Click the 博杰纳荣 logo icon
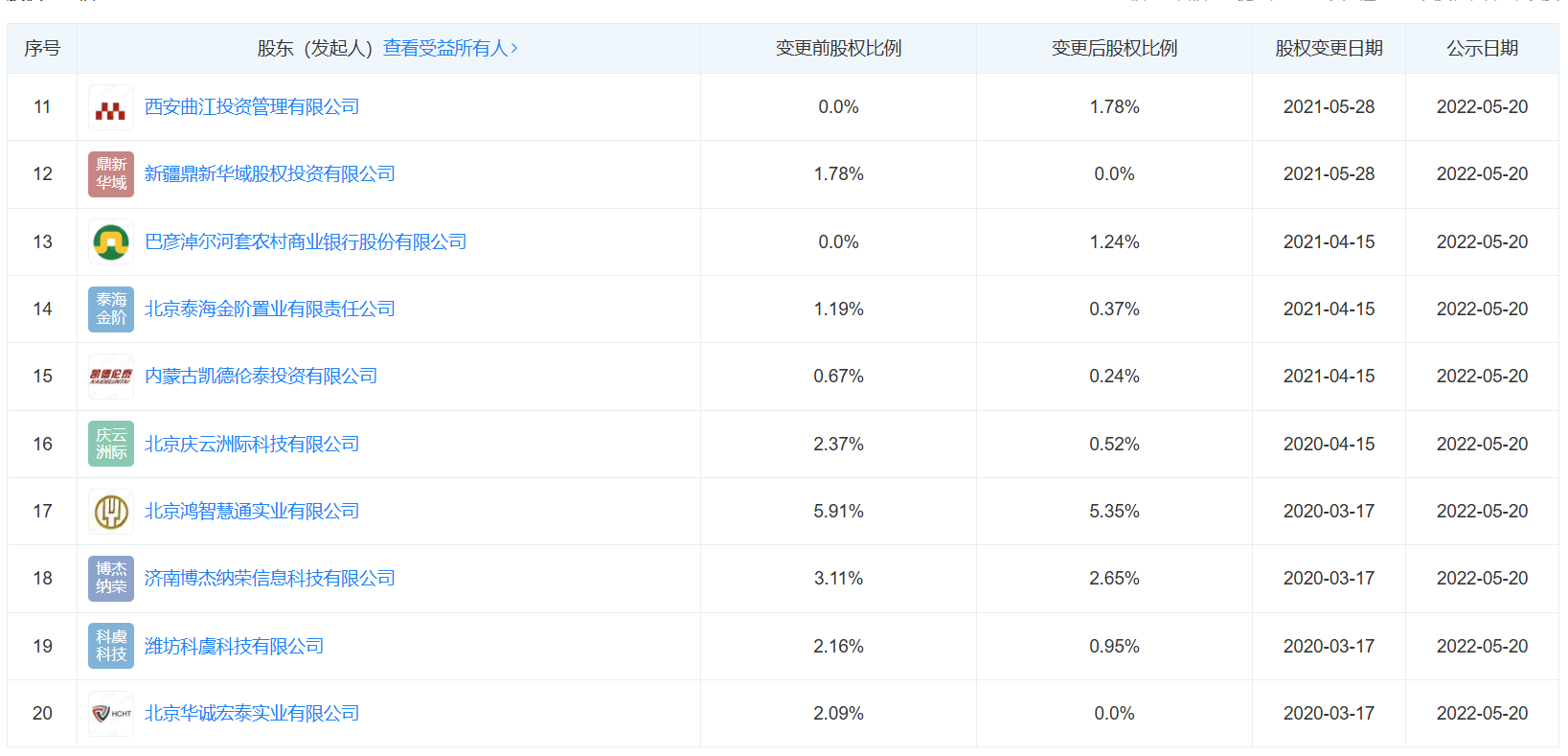 click(111, 579)
